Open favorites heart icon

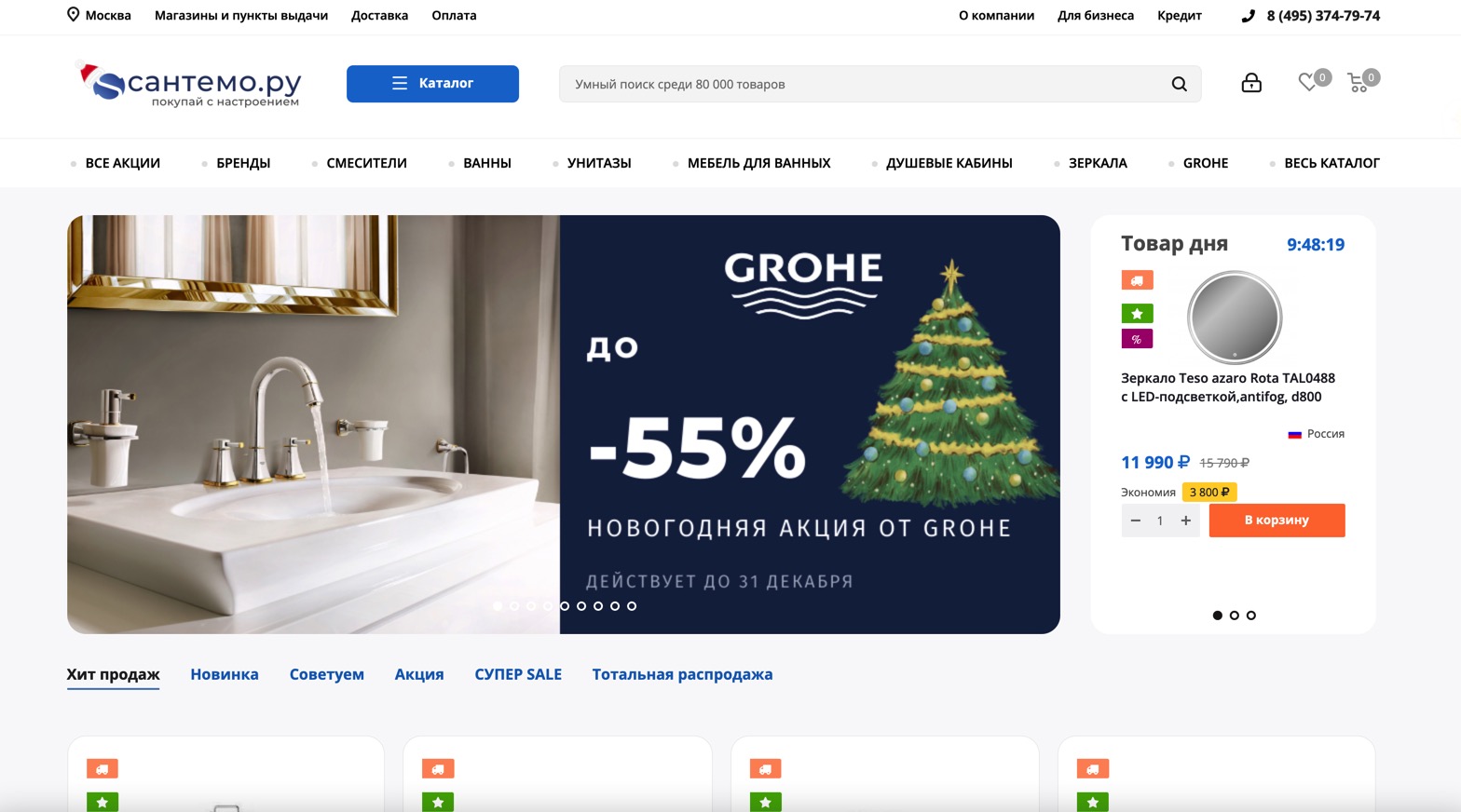point(1308,82)
